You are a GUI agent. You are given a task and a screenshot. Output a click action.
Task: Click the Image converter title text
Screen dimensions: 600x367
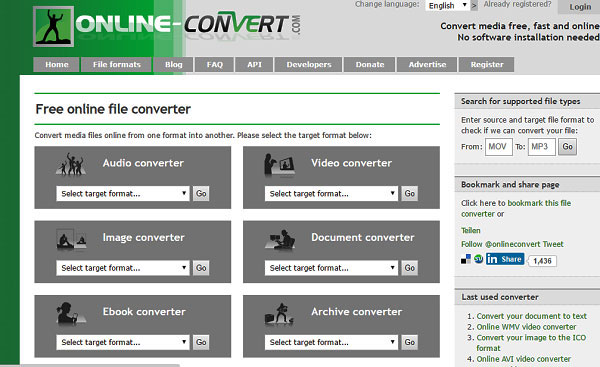[143, 238]
